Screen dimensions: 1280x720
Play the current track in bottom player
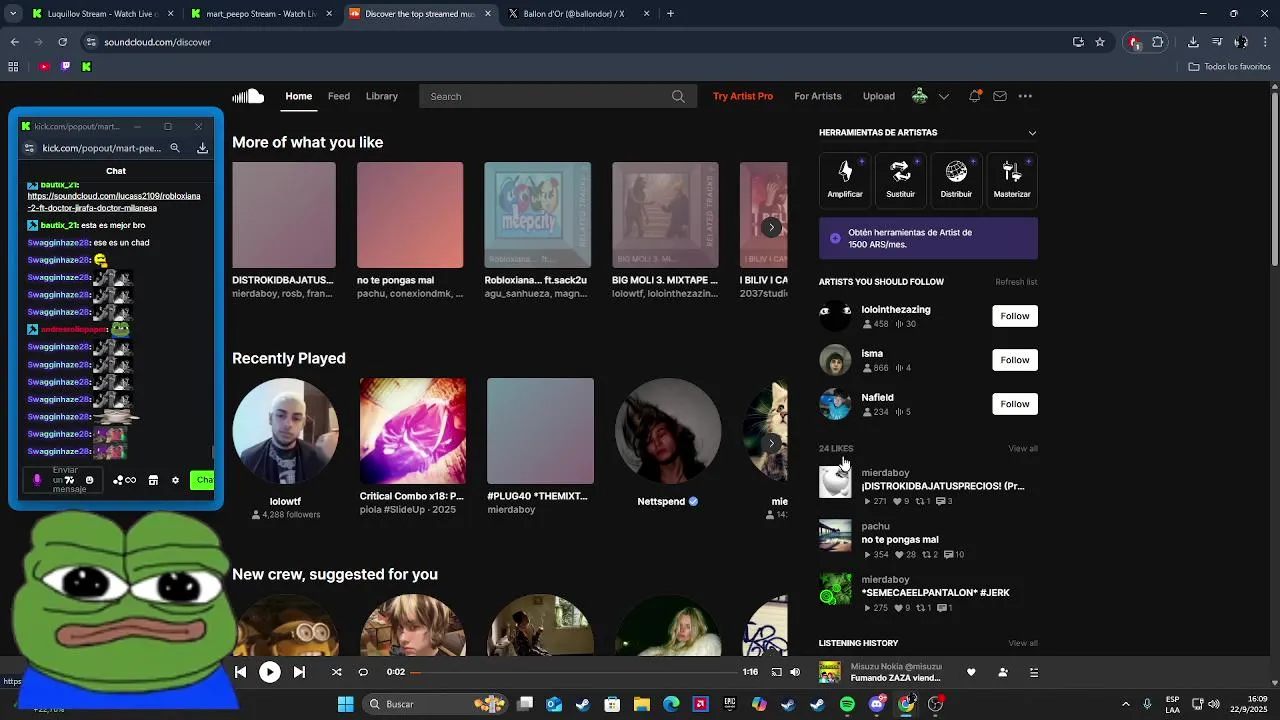pos(270,672)
